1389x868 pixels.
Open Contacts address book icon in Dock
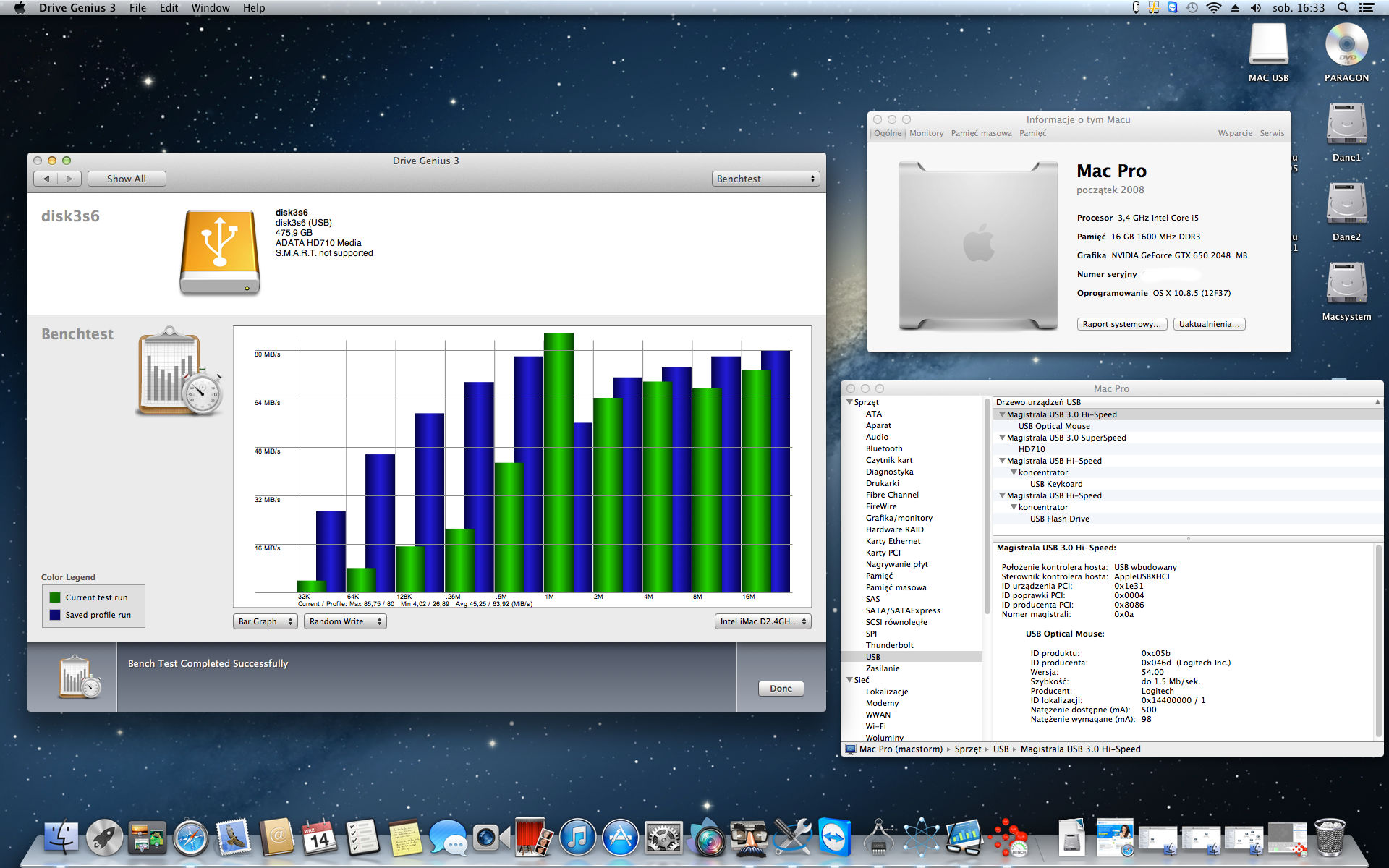[276, 838]
